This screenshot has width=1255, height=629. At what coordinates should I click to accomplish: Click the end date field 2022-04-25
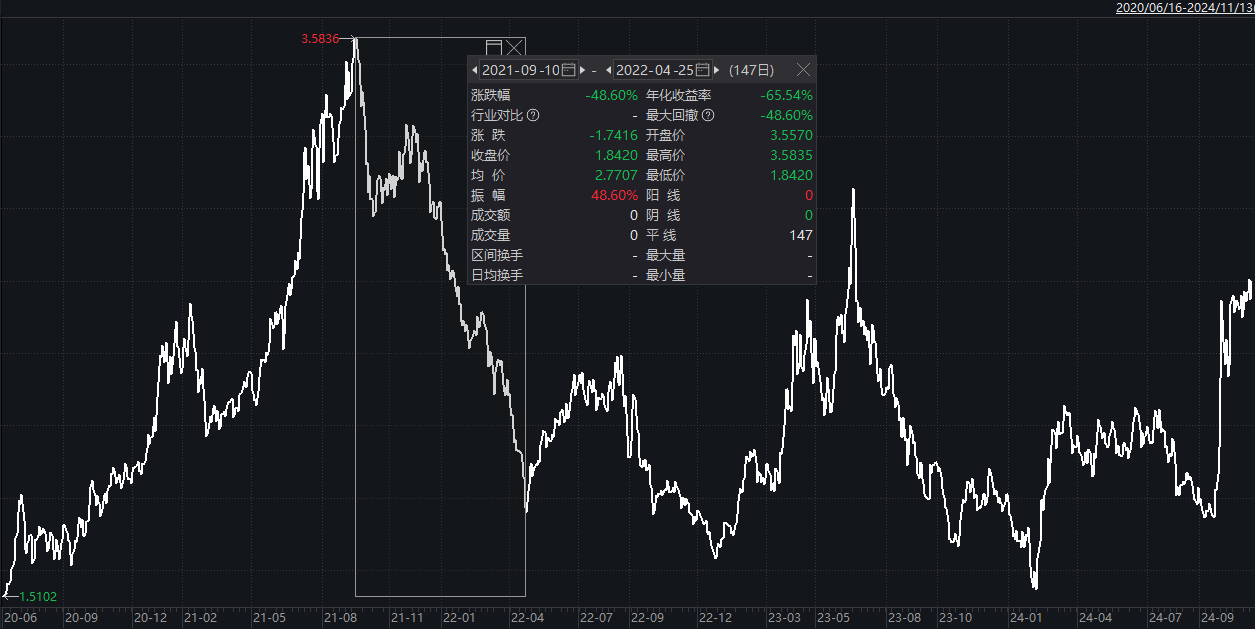[x=654, y=70]
